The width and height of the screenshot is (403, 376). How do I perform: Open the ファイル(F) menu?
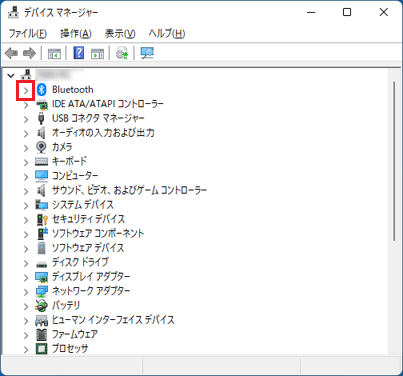point(28,33)
